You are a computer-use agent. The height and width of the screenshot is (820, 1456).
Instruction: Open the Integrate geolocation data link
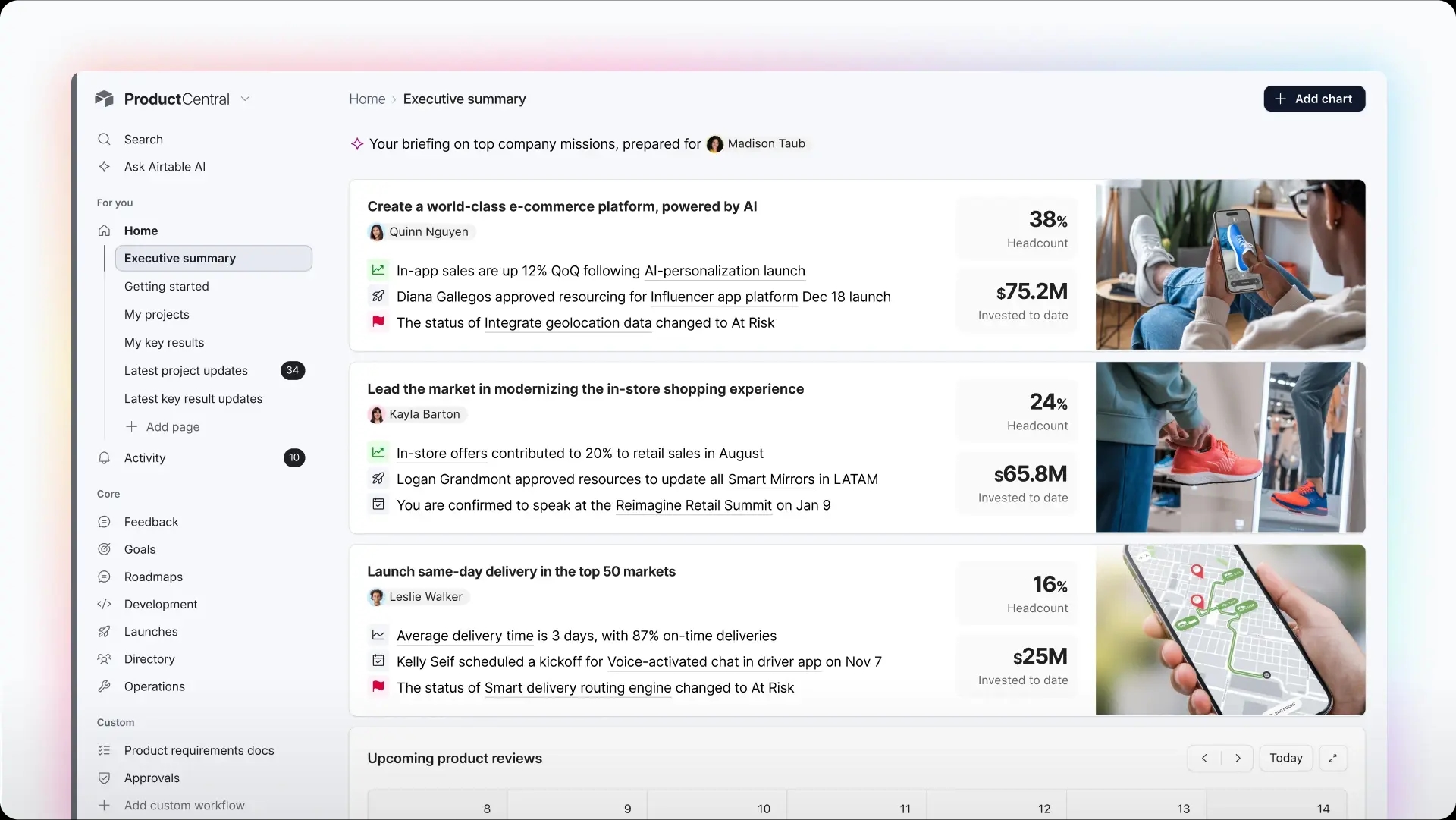click(x=568, y=322)
